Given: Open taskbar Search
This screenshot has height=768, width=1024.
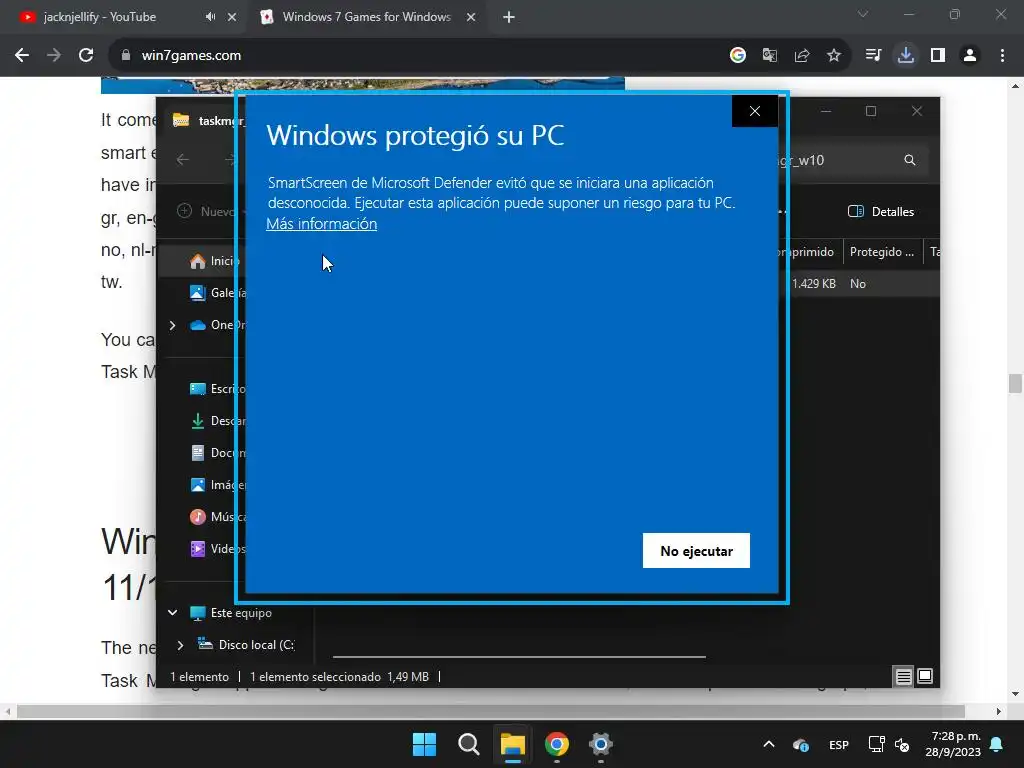Looking at the screenshot, I should tap(469, 744).
